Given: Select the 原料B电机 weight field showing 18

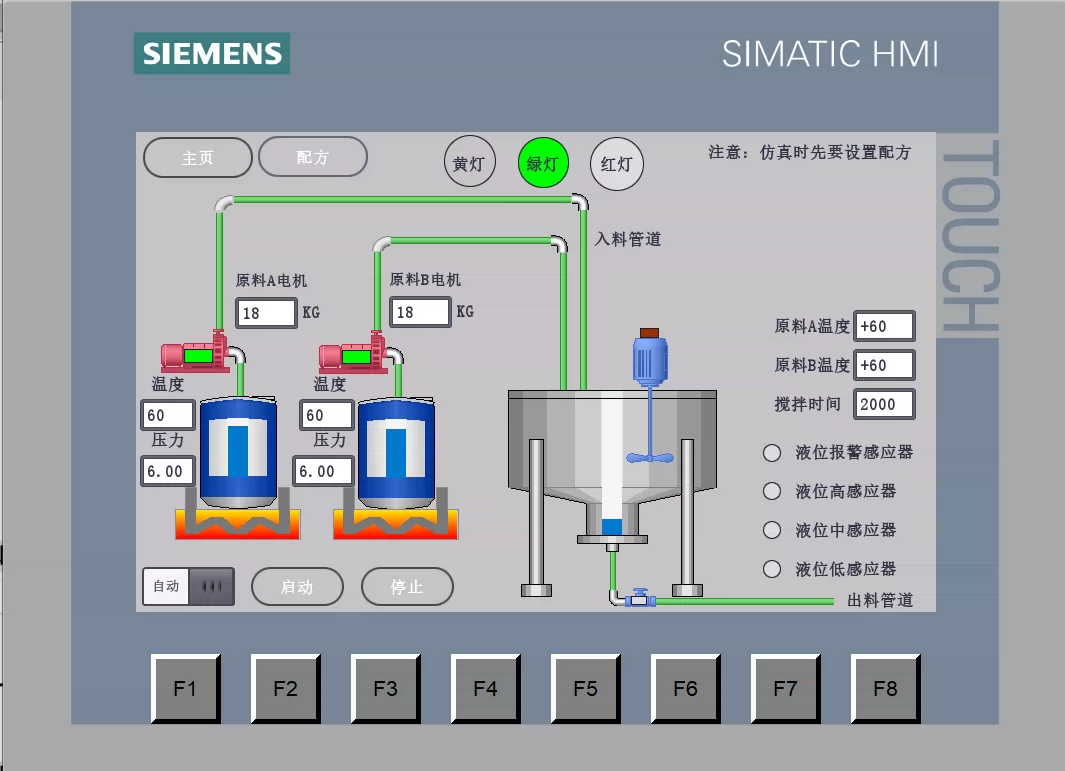Looking at the screenshot, I should click(420, 312).
